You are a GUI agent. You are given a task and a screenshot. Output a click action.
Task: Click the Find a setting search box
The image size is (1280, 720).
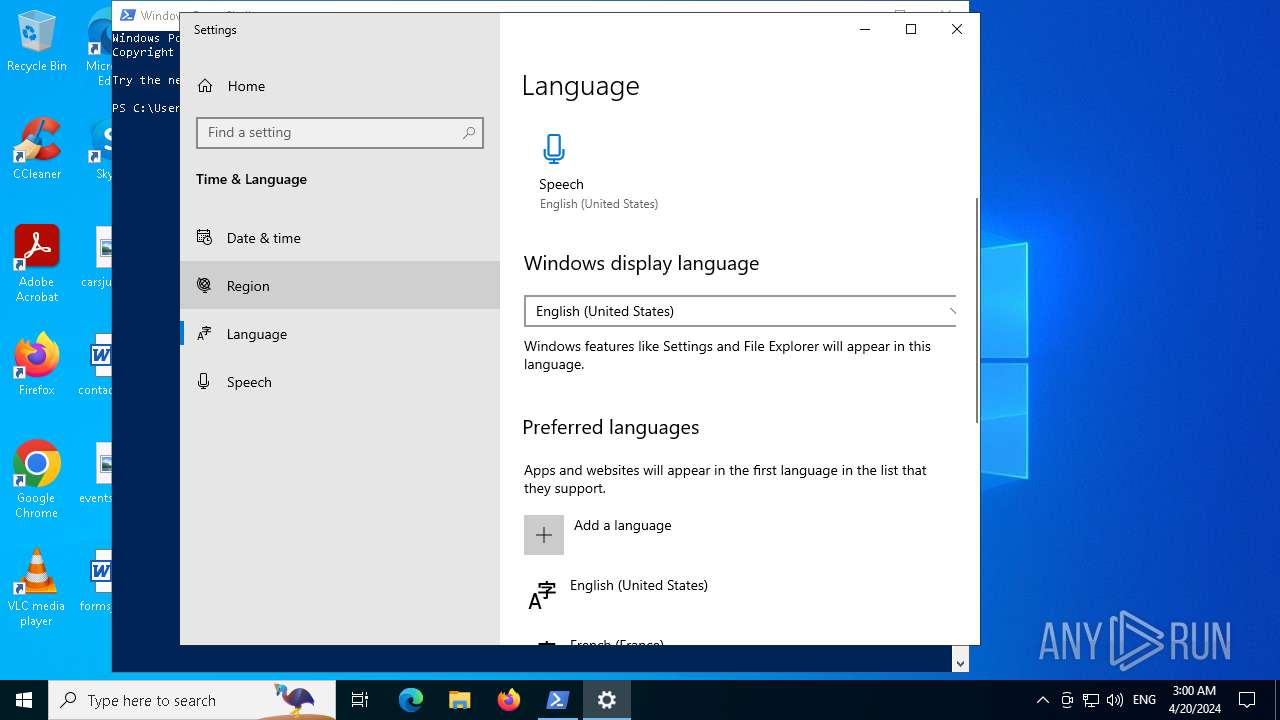click(340, 133)
